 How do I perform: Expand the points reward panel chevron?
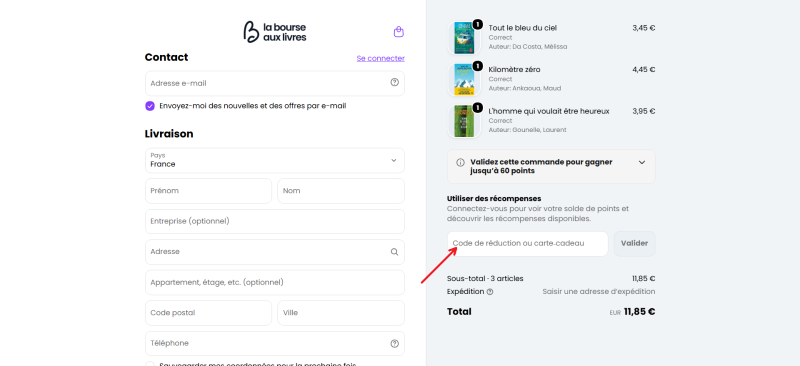tap(642, 162)
